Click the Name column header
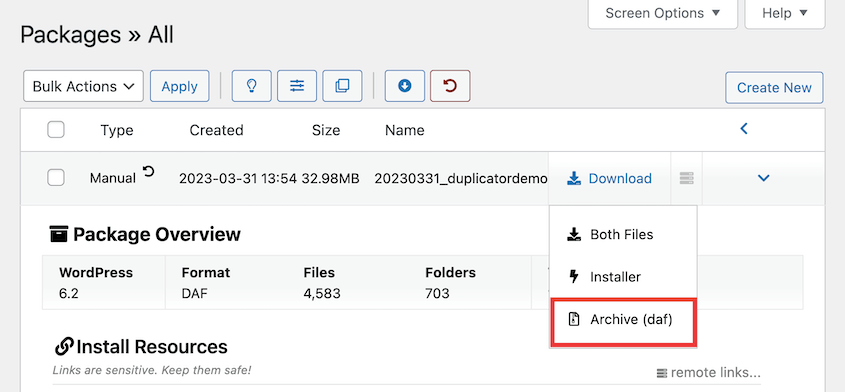 pyautogui.click(x=405, y=130)
